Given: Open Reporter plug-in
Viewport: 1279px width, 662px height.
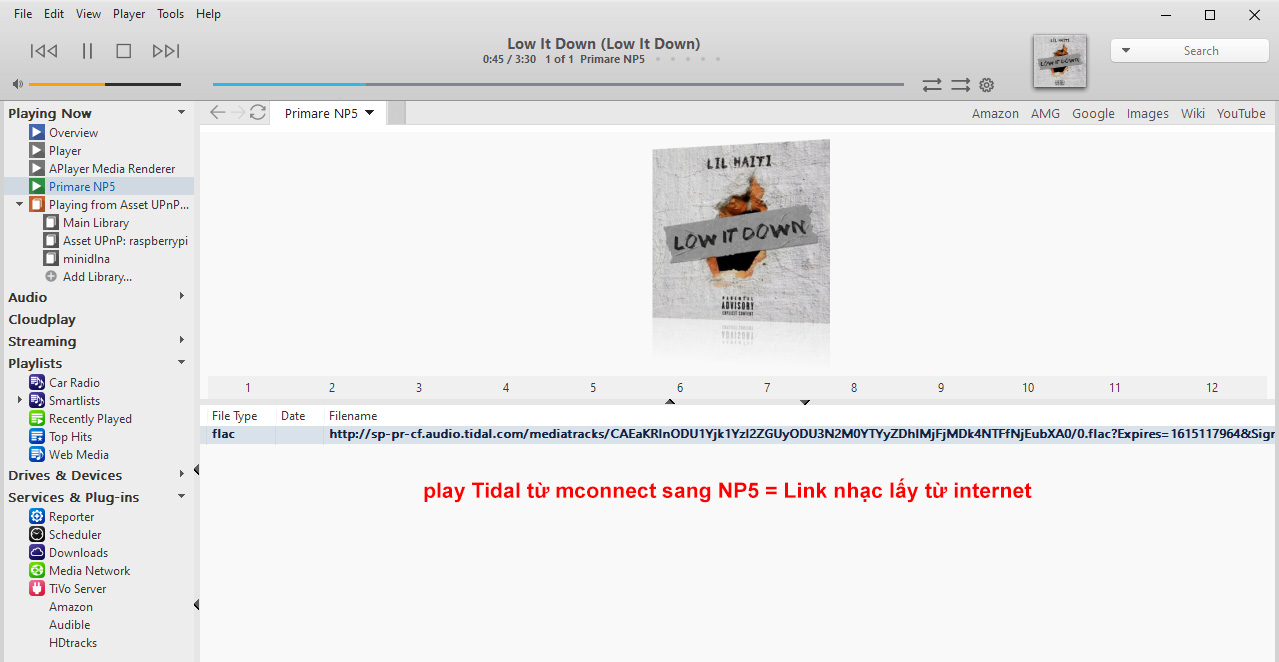Looking at the screenshot, I should coord(71,517).
